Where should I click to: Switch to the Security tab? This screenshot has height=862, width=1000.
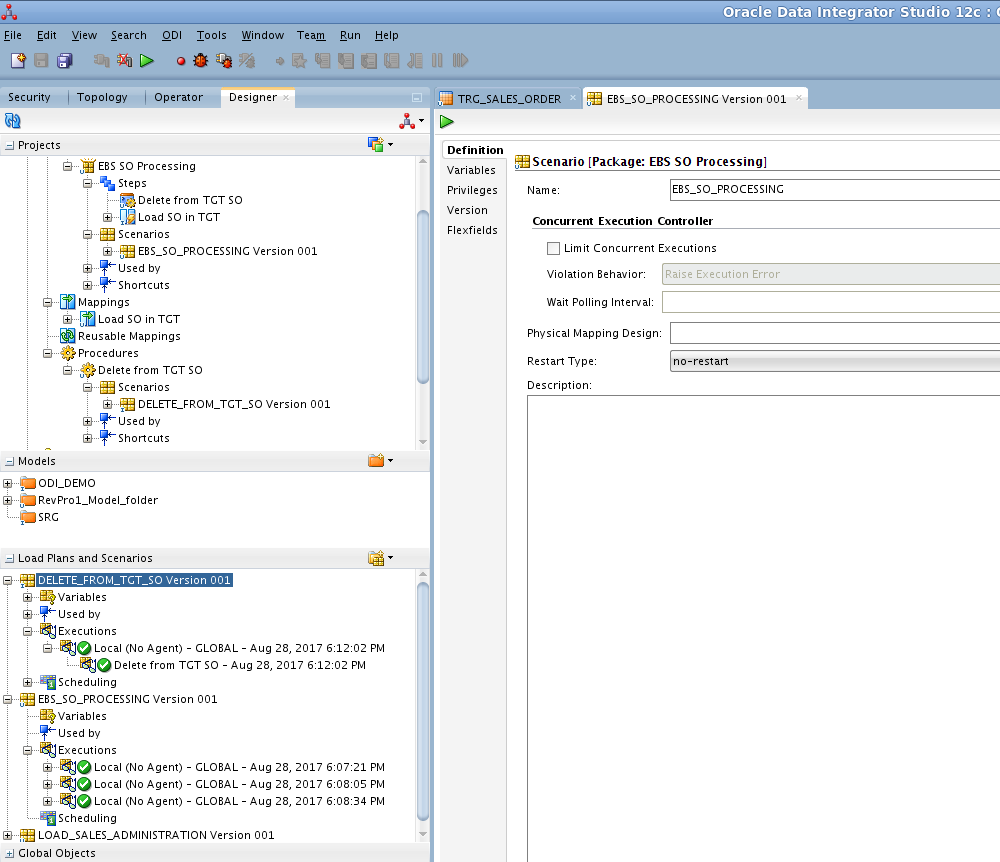point(29,98)
